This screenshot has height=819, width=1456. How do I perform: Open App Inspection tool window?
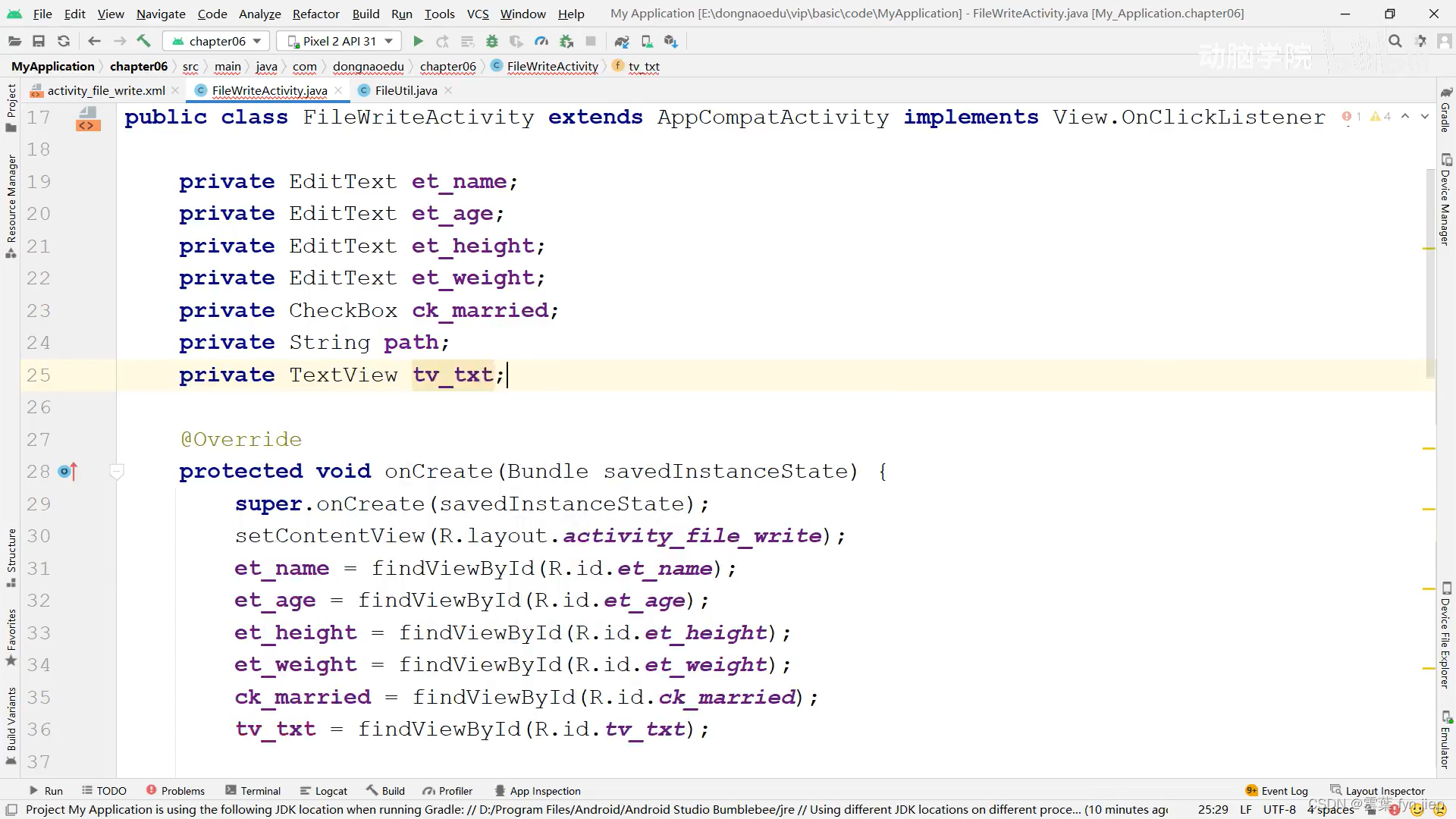tap(538, 791)
